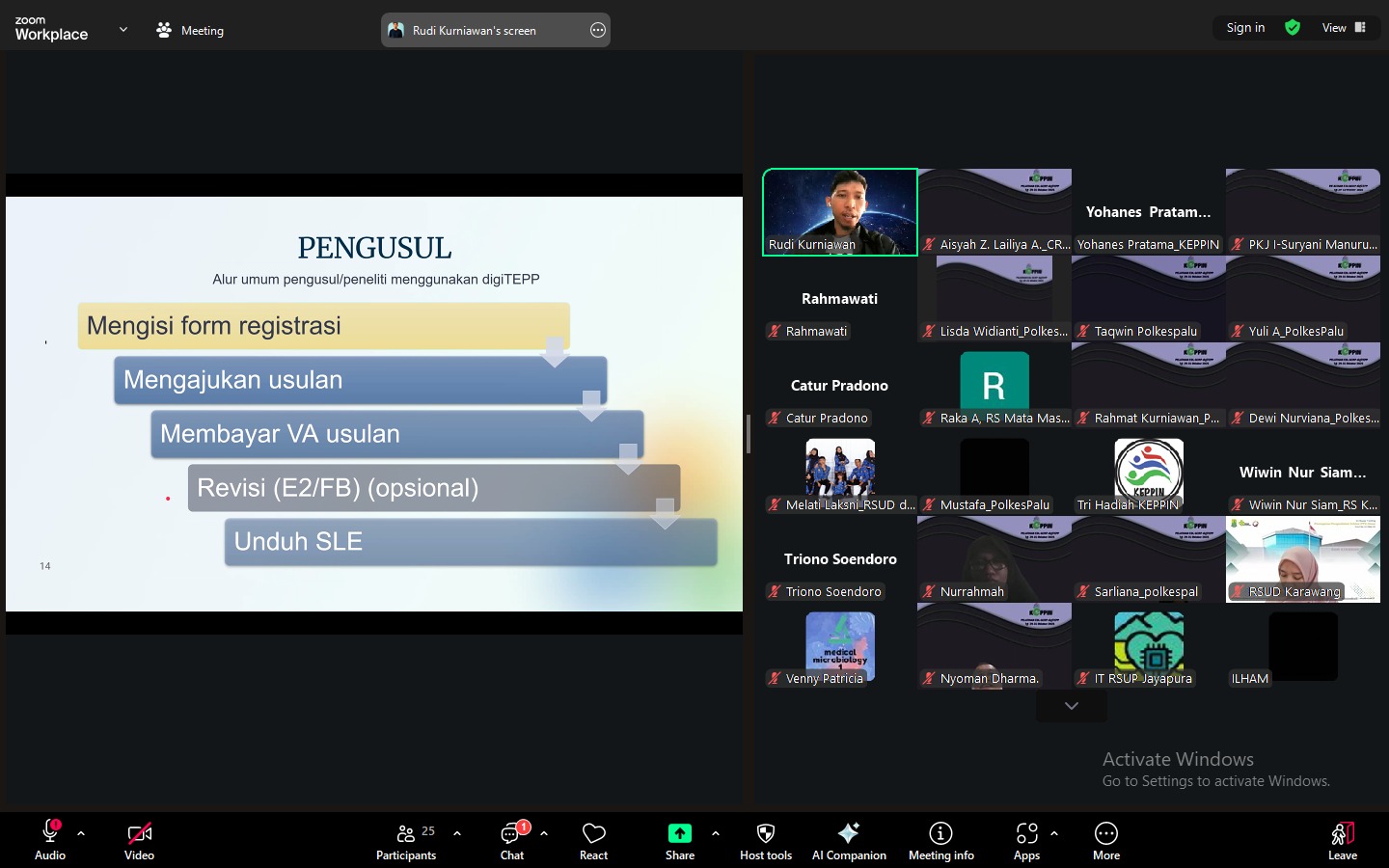Open the Meeting menu at top
This screenshot has height=868, width=1389.
click(x=190, y=30)
